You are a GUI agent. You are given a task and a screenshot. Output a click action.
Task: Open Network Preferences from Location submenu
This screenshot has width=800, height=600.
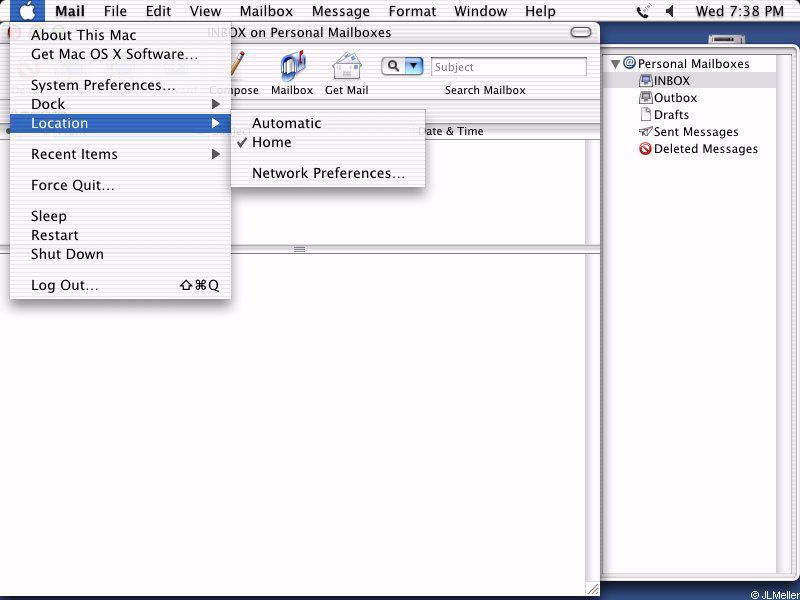coord(328,173)
